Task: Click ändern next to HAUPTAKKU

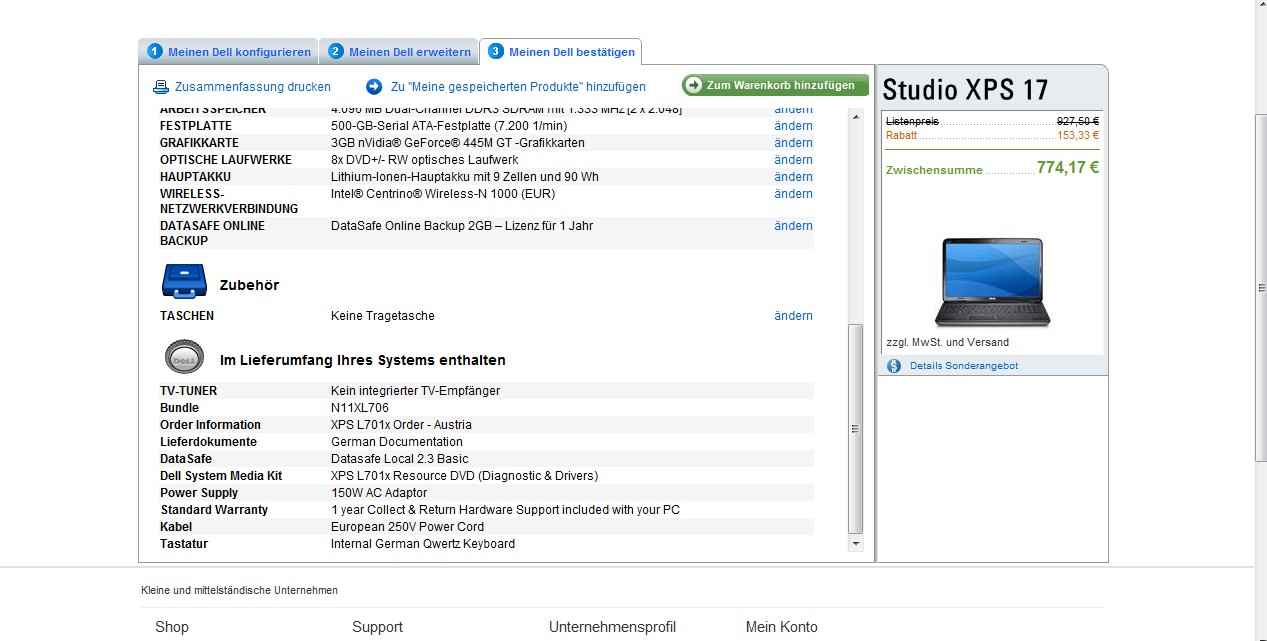Action: tap(793, 177)
